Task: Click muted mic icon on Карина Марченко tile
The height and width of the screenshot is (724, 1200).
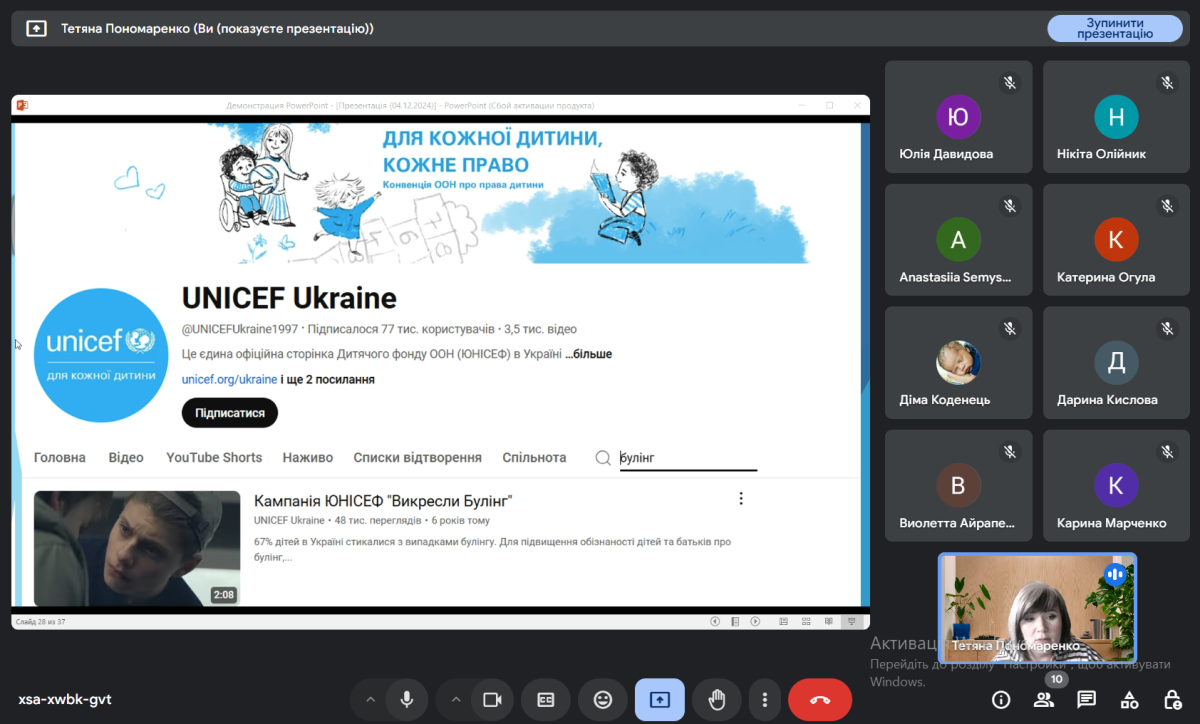Action: click(1167, 452)
